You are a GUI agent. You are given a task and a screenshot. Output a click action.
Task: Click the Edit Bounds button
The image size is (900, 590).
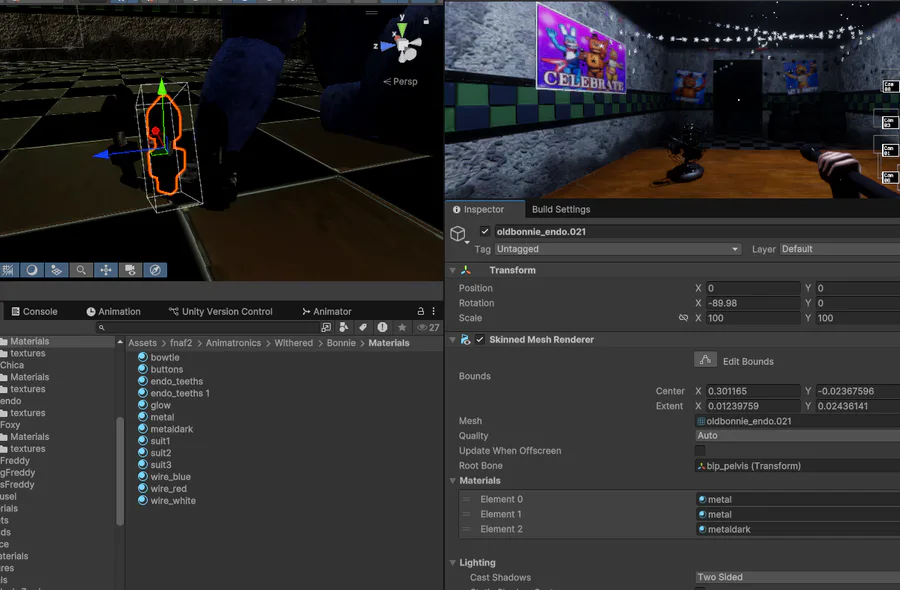click(x=705, y=360)
